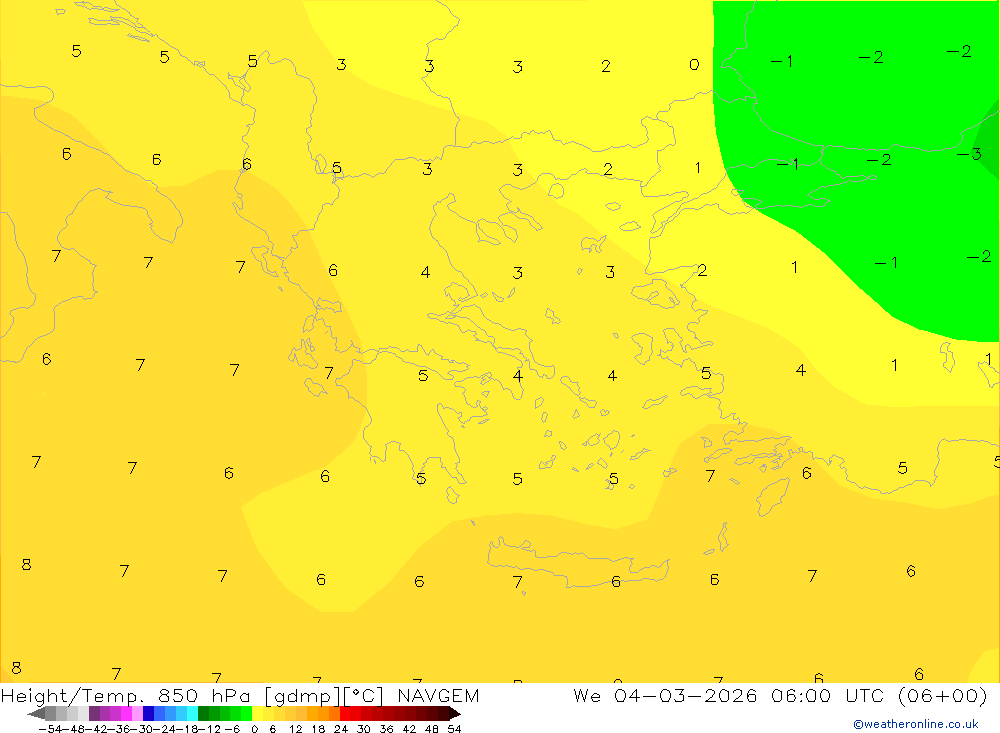Click the '42' legend scale label
The height and width of the screenshot is (733, 1000).
coord(409,729)
